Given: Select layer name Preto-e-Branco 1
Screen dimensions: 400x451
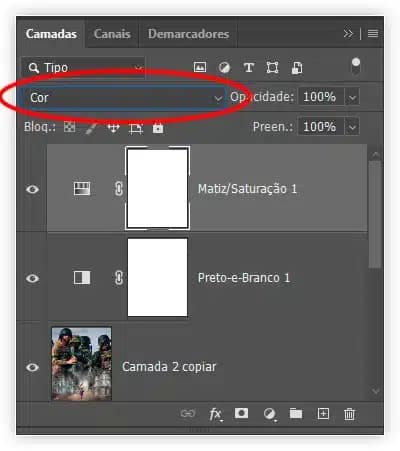Looking at the screenshot, I should [244, 278].
